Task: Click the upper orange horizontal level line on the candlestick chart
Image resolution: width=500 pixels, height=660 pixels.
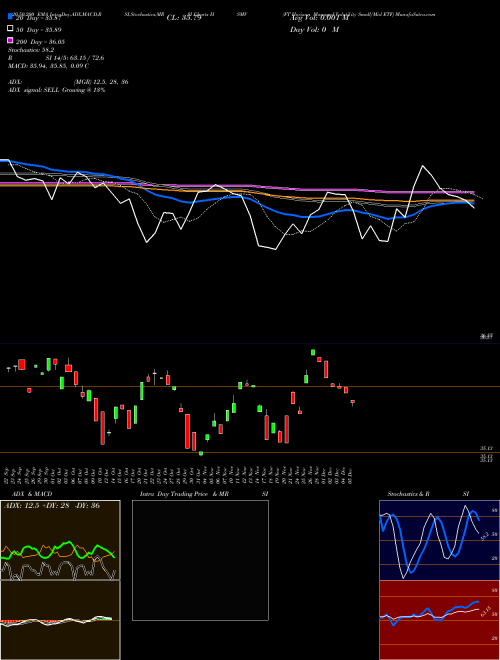Action: [x=250, y=386]
